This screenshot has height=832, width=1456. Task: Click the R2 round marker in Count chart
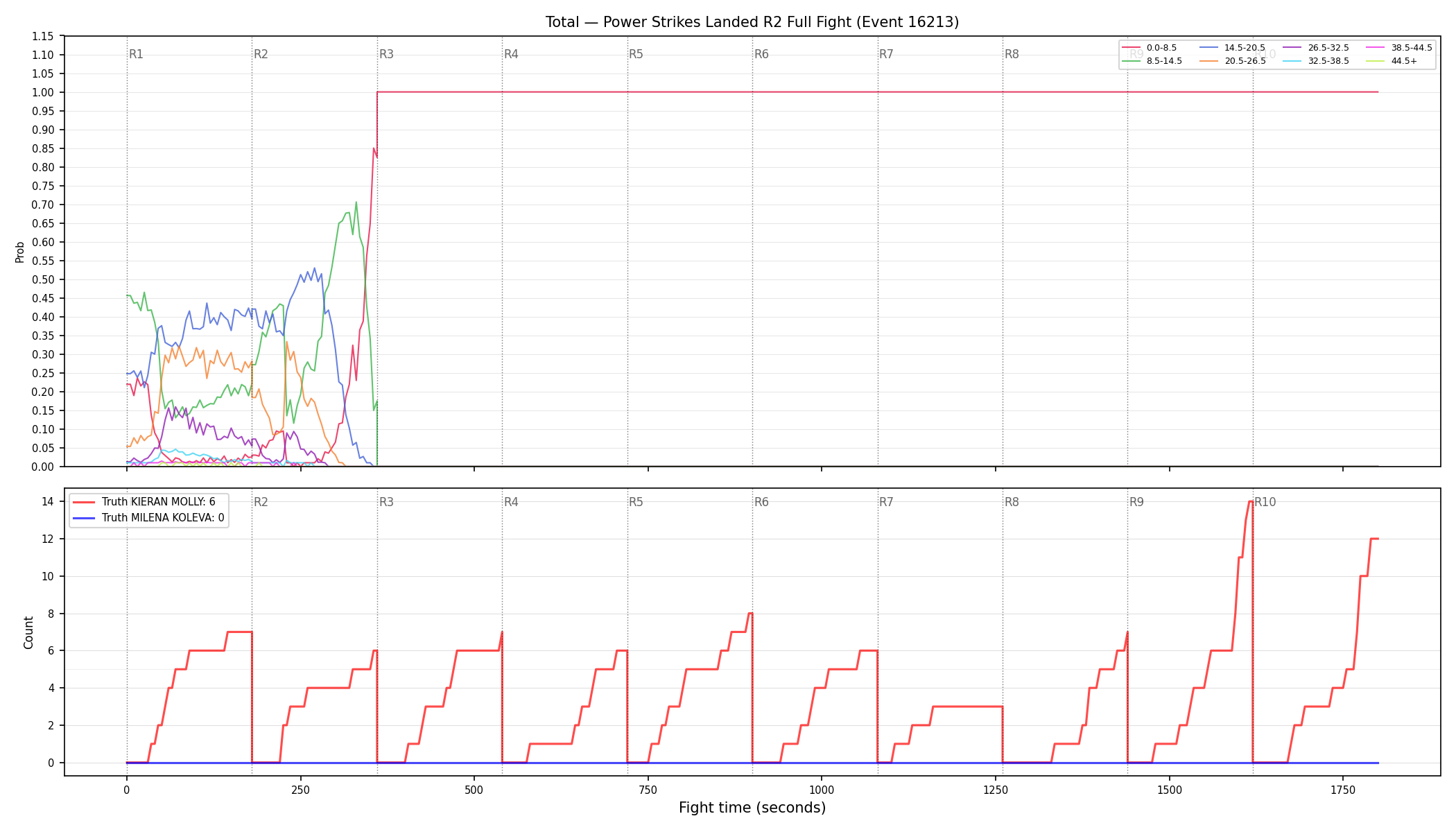[x=261, y=502]
